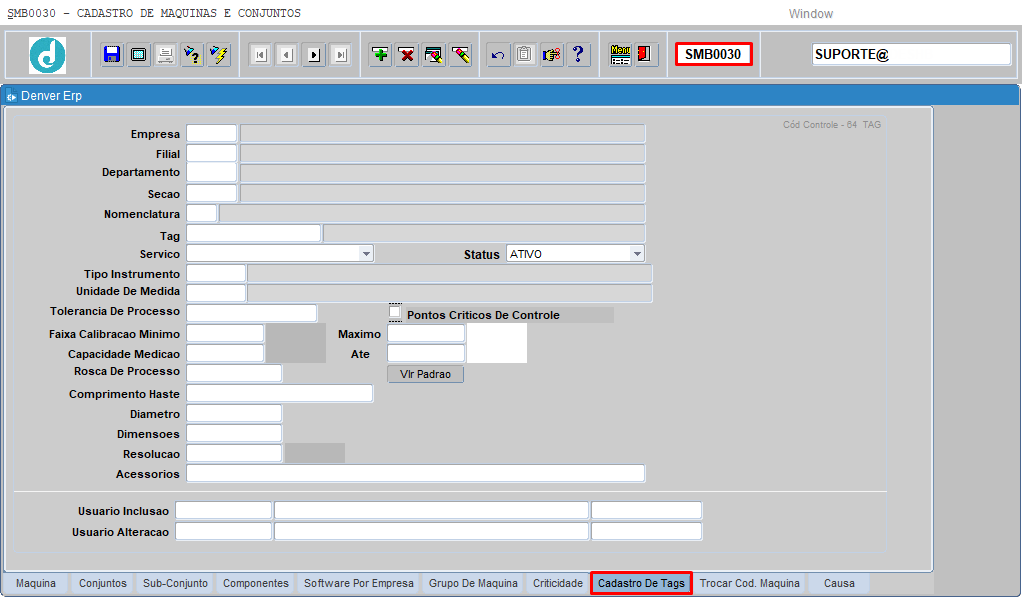The width and height of the screenshot is (1022, 598).
Task: Switch to the Grupo De Maquina tab
Action: click(473, 583)
